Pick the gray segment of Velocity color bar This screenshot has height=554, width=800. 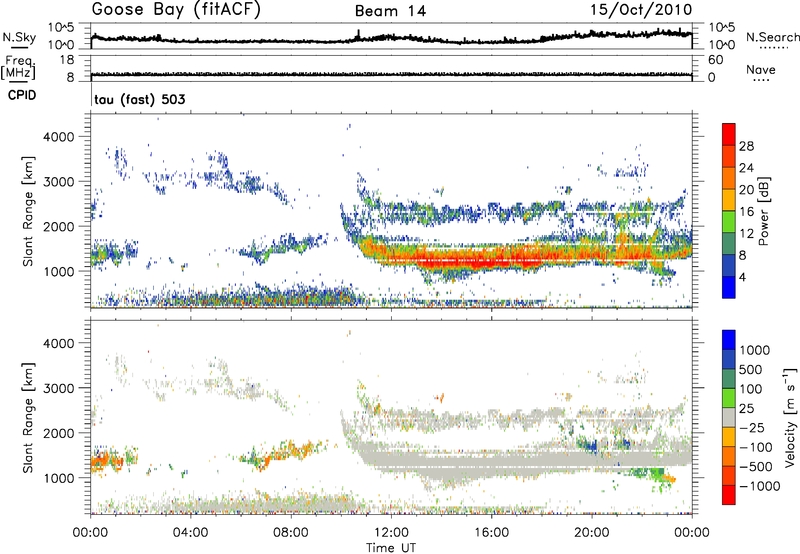coord(729,417)
